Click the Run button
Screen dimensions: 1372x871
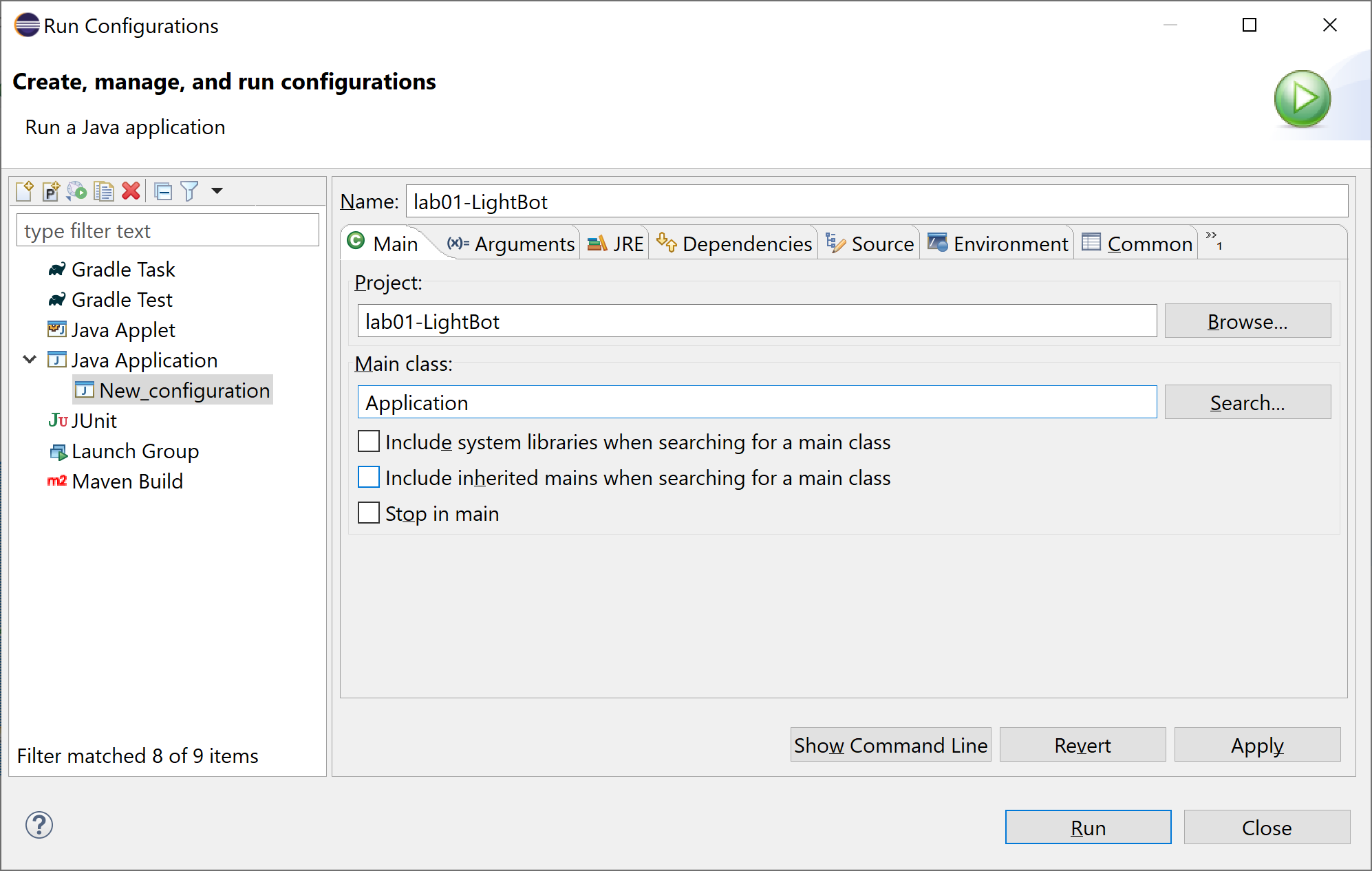(x=1088, y=827)
